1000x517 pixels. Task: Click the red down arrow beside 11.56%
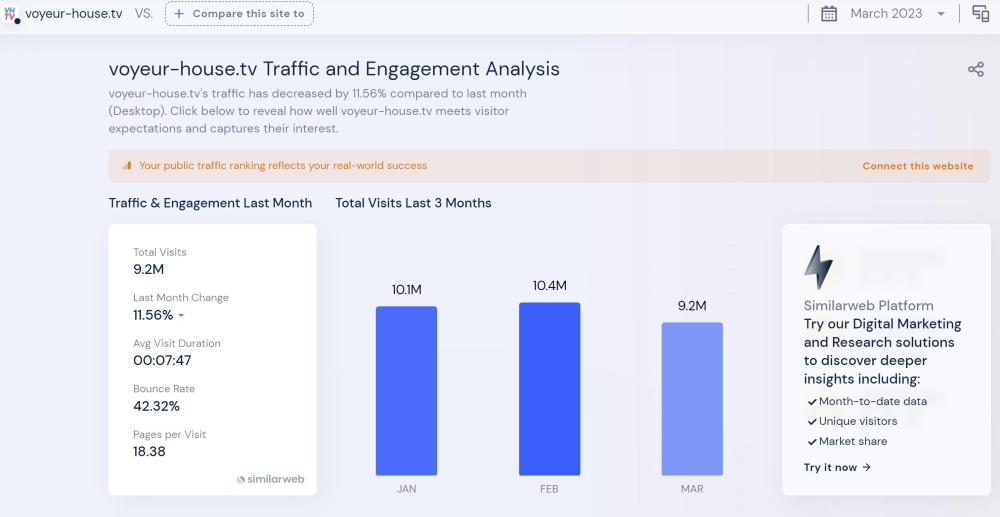[181, 316]
